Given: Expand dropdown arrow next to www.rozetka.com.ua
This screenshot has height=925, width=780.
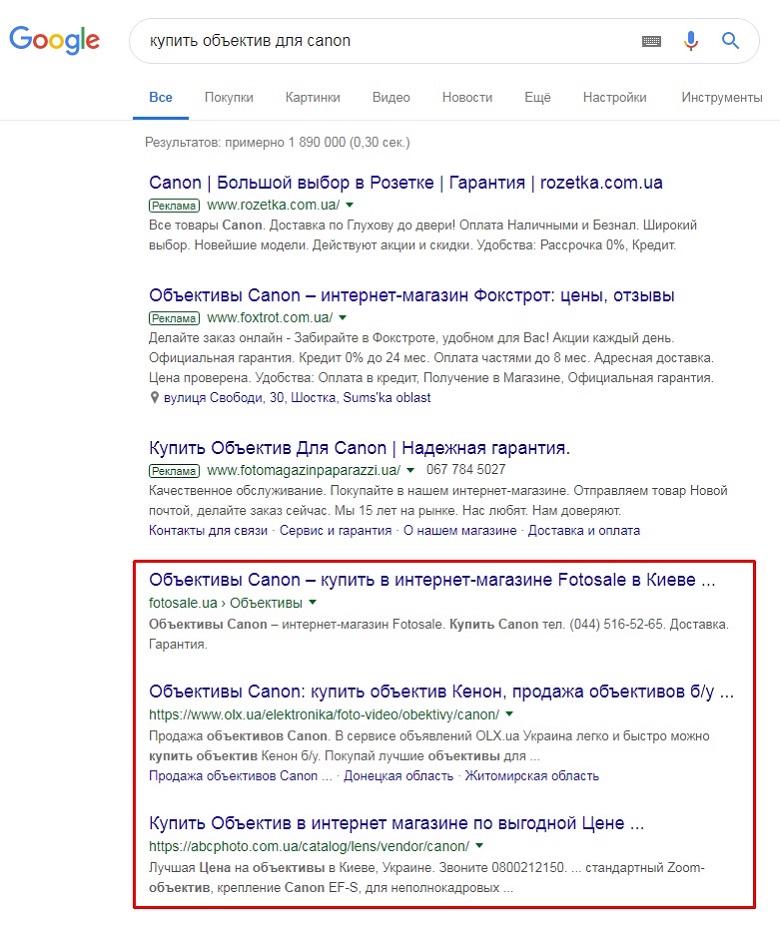Looking at the screenshot, I should coord(349,205).
